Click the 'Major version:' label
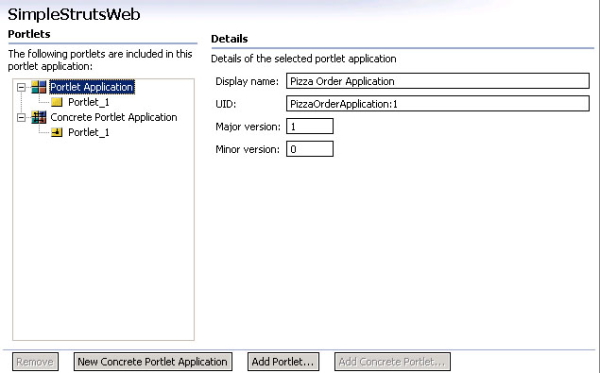This screenshot has height=373, width=600. pyautogui.click(x=248, y=126)
